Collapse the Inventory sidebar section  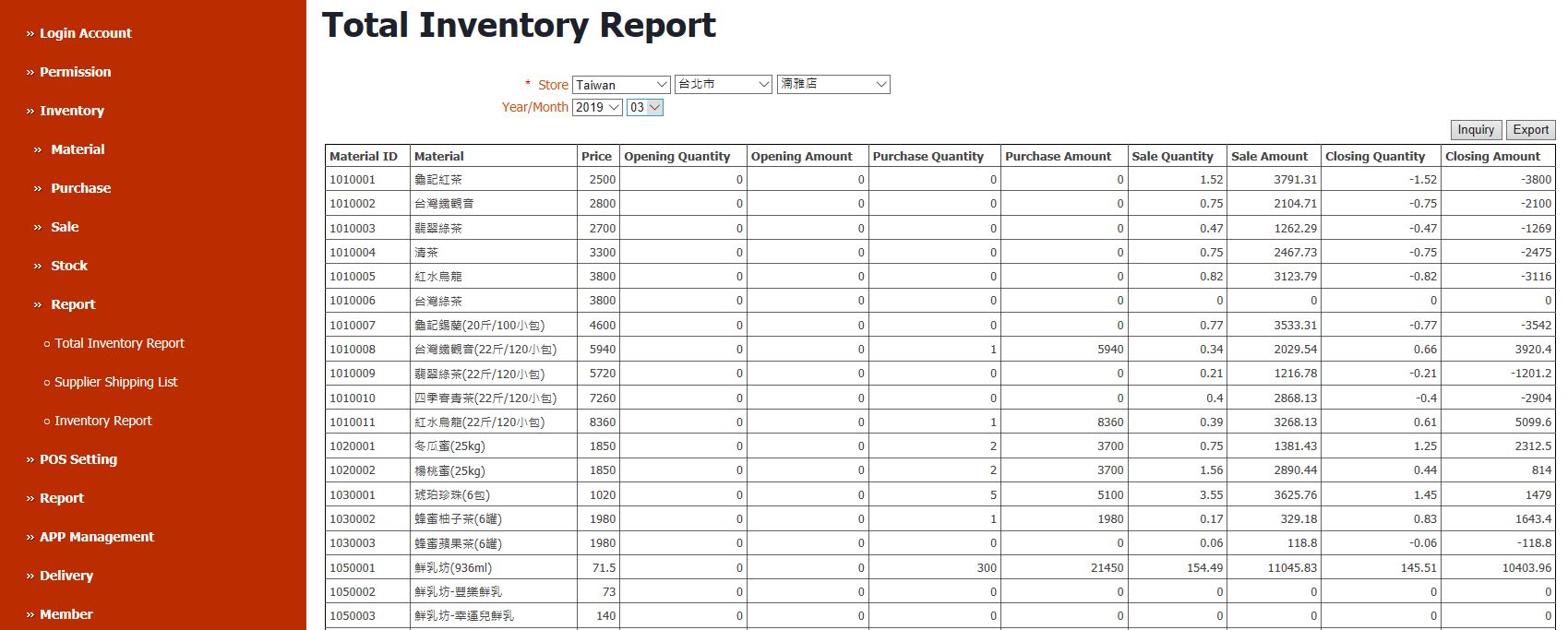[71, 111]
